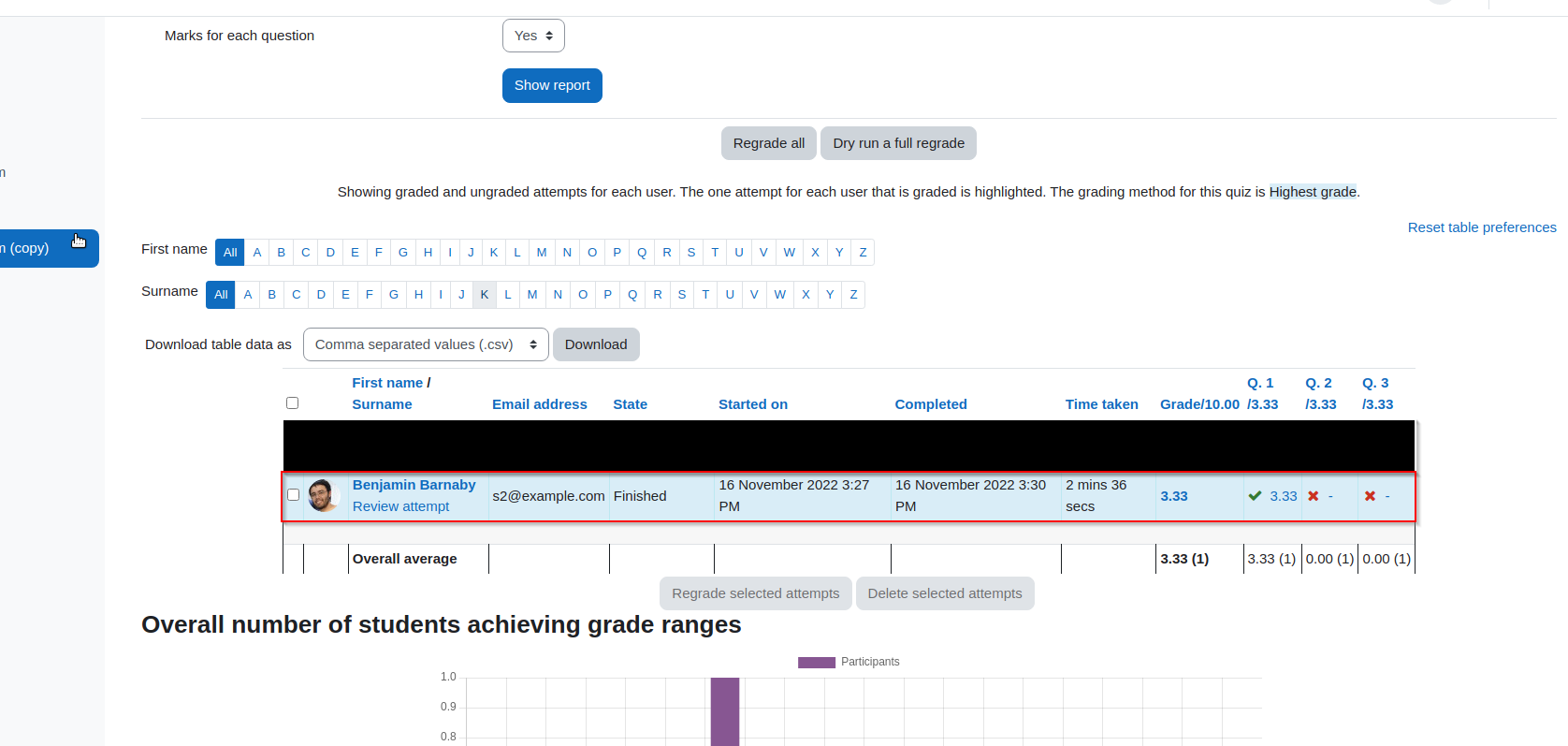Screen dimensions: 1568x746
Task: Sort table by Email address
Action: [x=540, y=404]
